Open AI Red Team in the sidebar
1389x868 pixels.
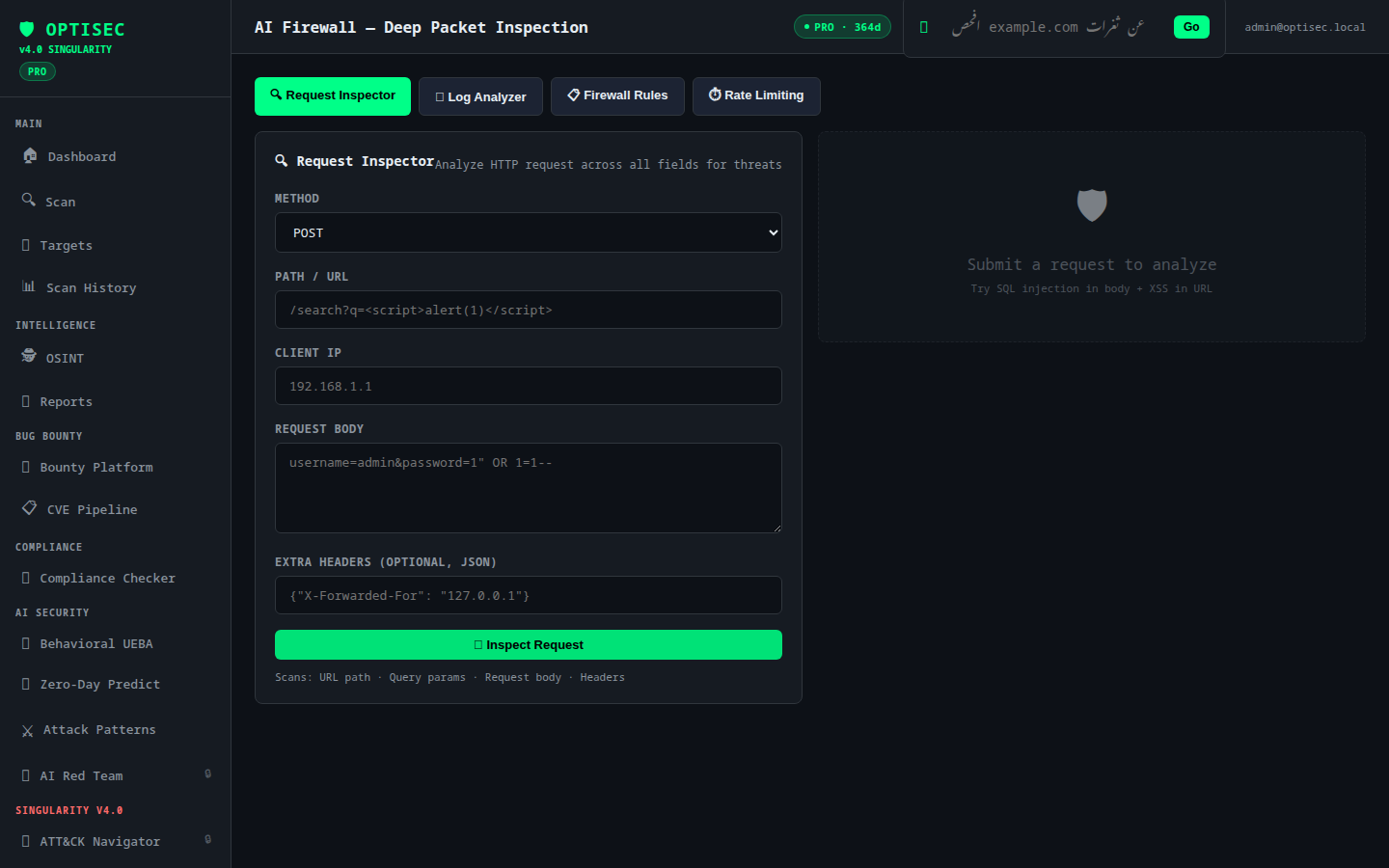(116, 775)
